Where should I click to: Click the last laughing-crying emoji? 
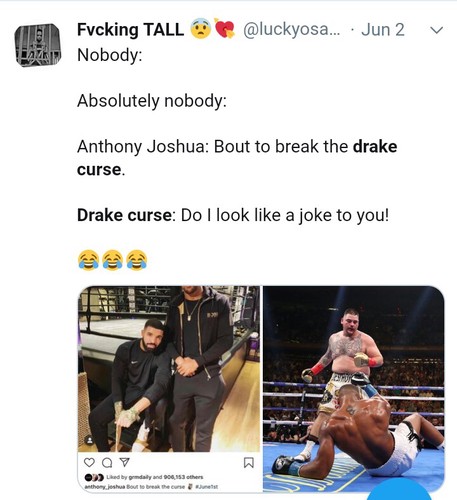click(x=137, y=260)
